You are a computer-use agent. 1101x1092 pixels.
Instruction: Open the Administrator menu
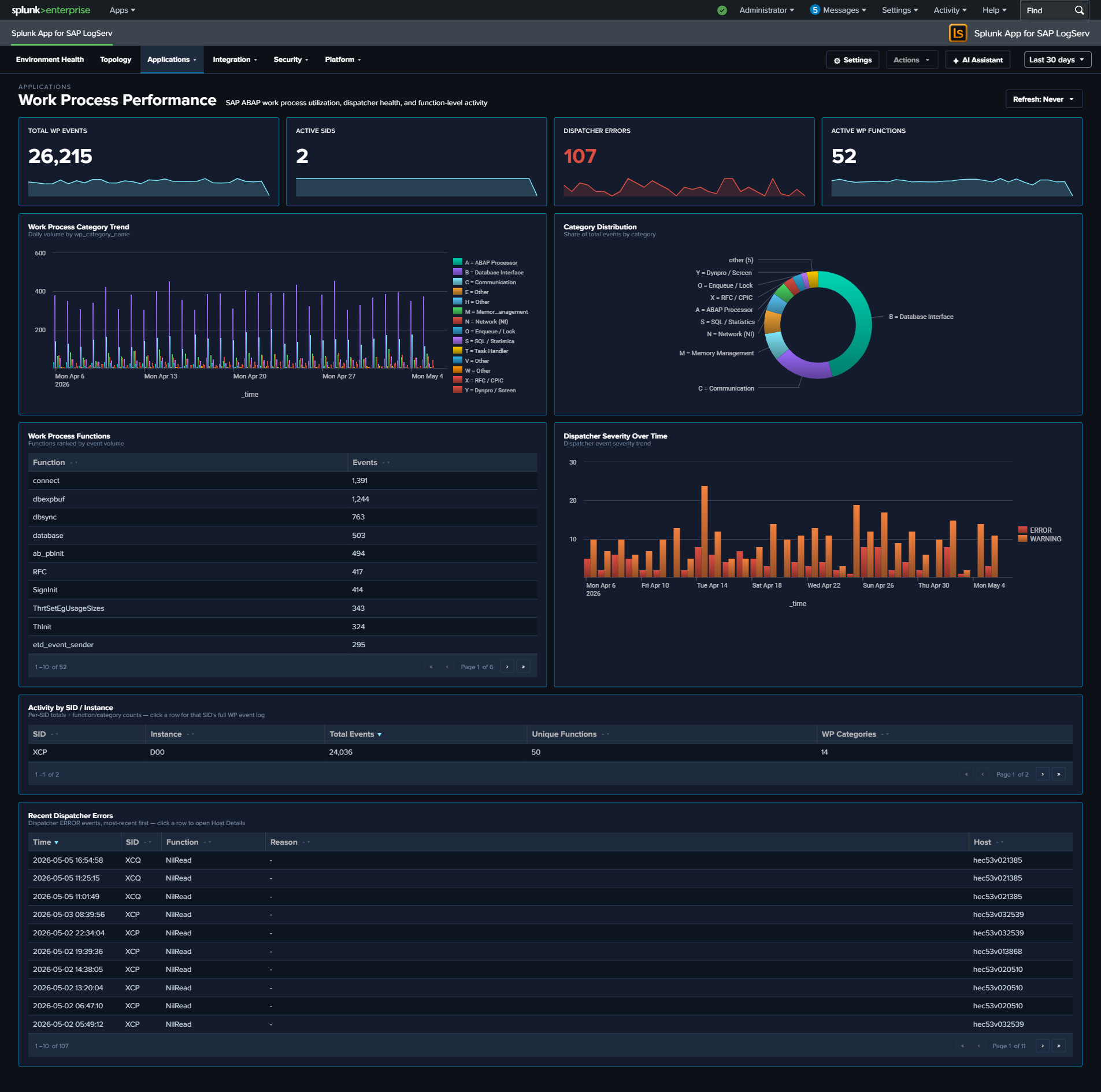pyautogui.click(x=766, y=10)
